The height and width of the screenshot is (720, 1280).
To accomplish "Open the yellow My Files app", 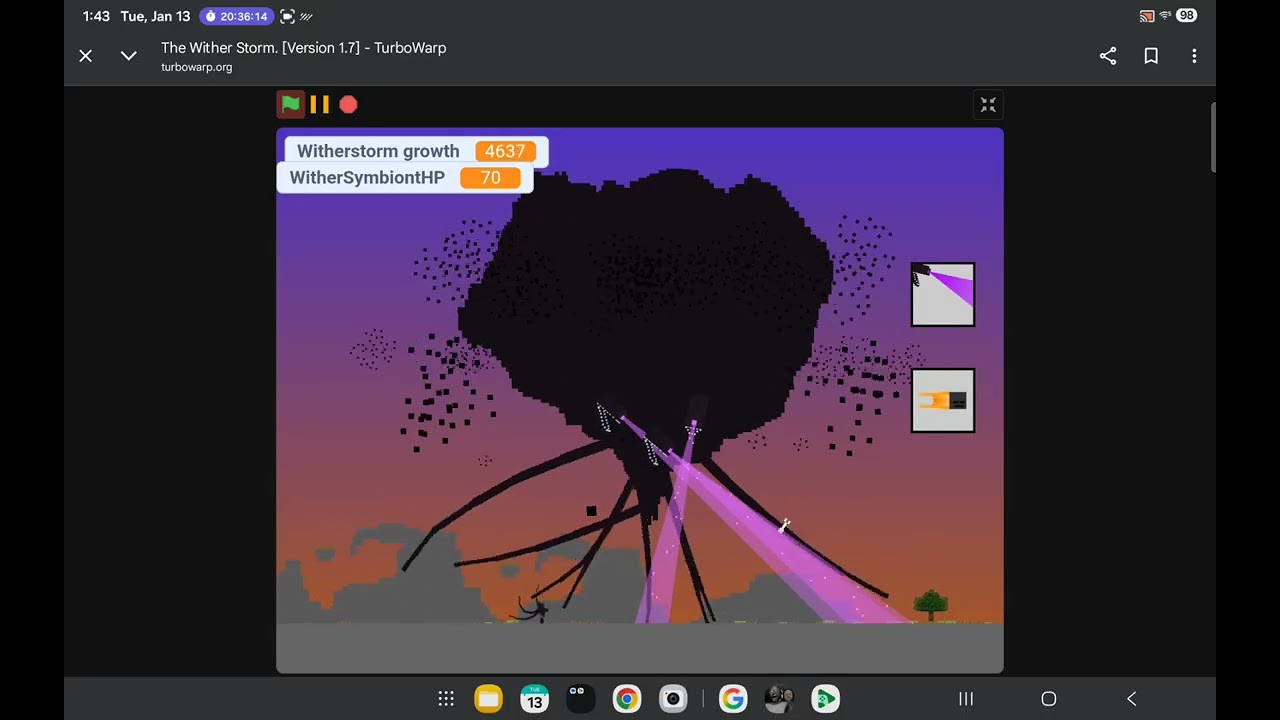I will click(488, 699).
